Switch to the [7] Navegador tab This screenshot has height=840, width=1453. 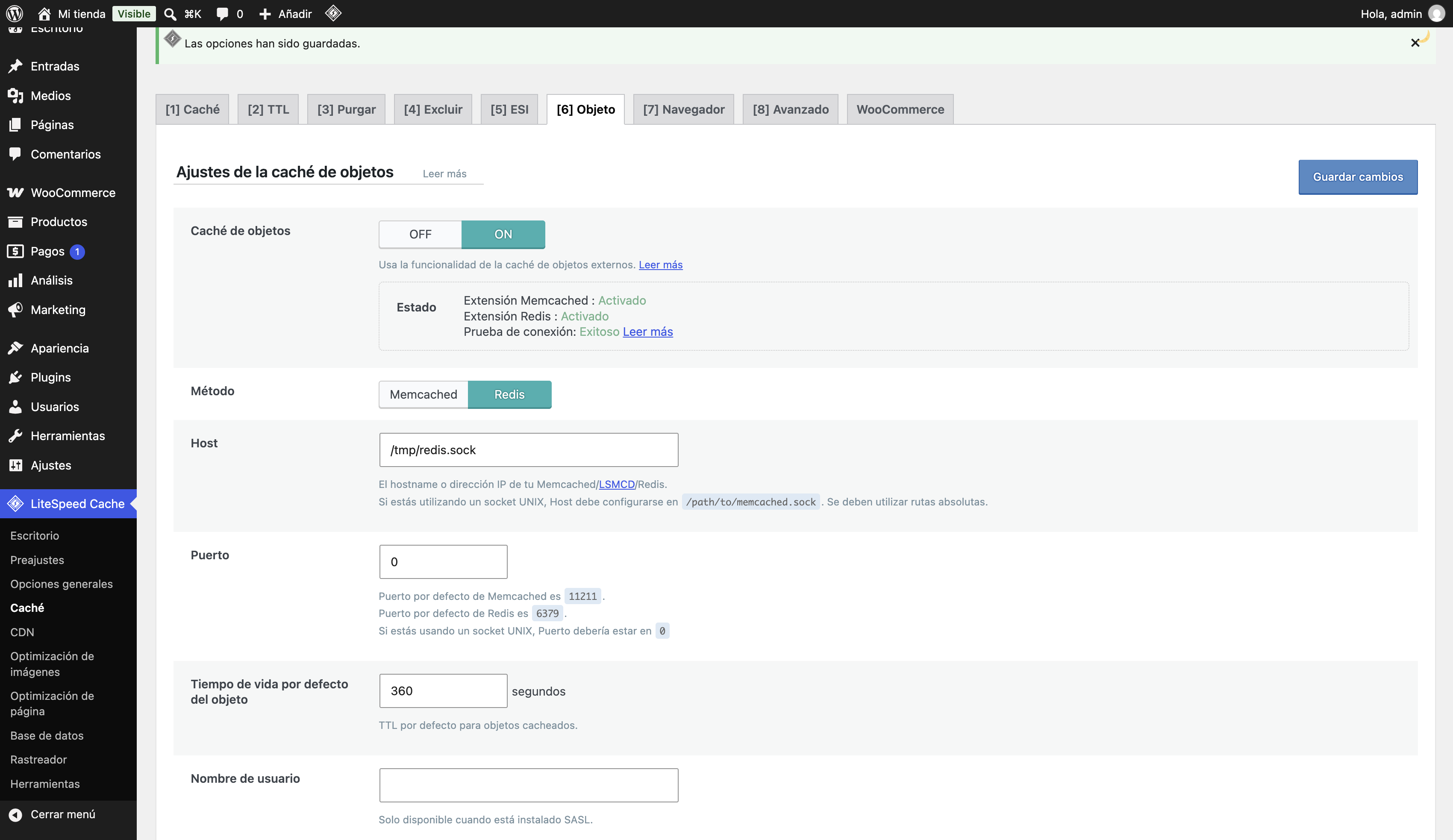coord(684,109)
